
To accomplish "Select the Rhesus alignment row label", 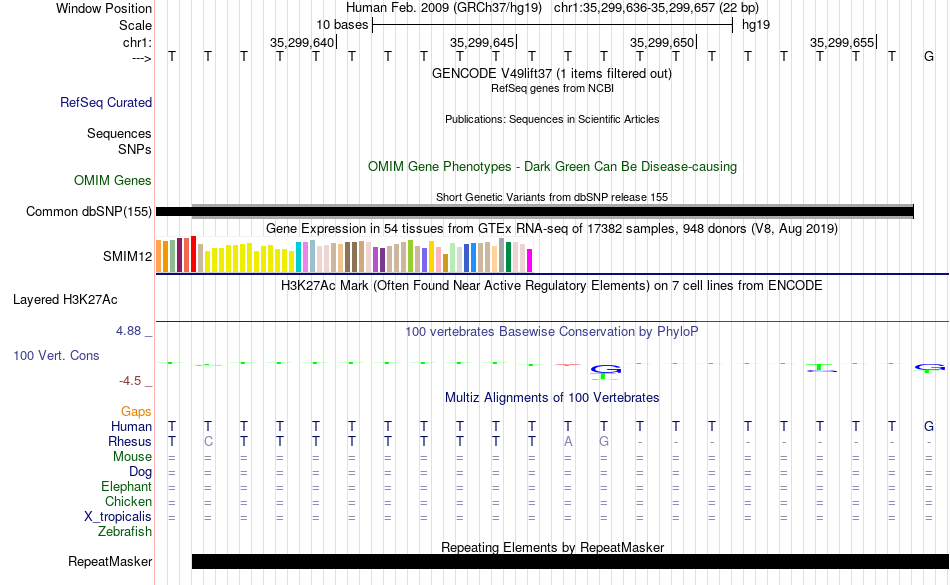I will [130, 441].
